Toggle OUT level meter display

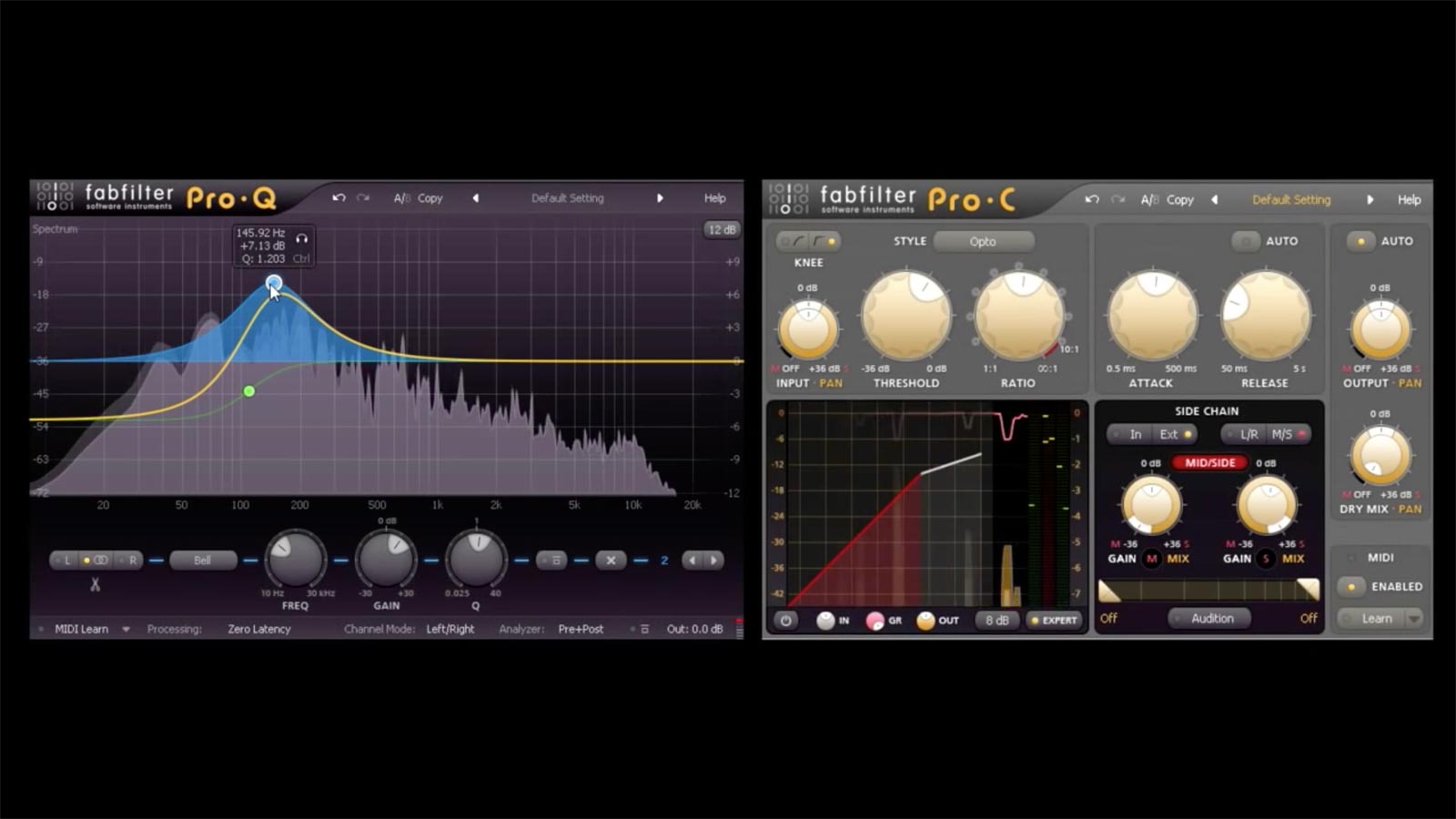click(x=925, y=621)
